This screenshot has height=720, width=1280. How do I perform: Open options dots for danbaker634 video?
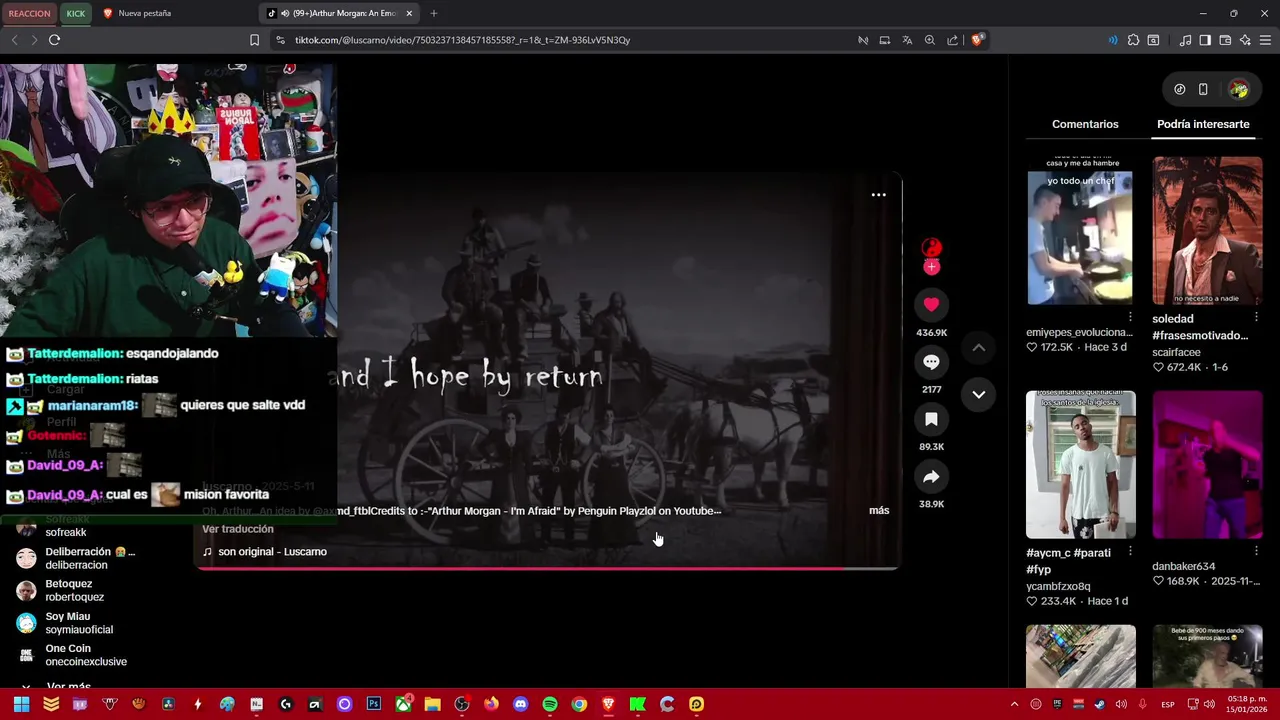(1257, 552)
